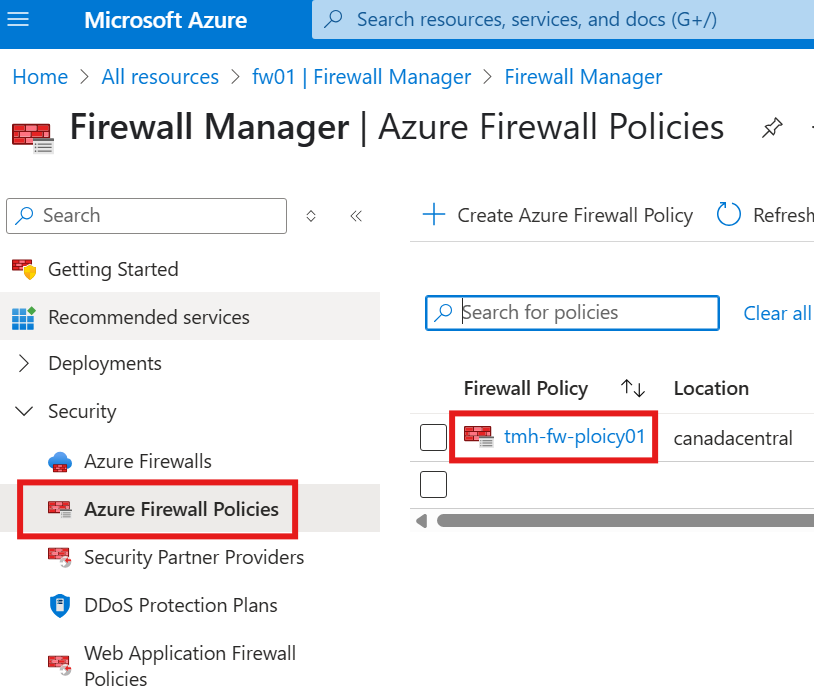
Task: Open the Azure portal hamburger menu
Action: point(19,19)
